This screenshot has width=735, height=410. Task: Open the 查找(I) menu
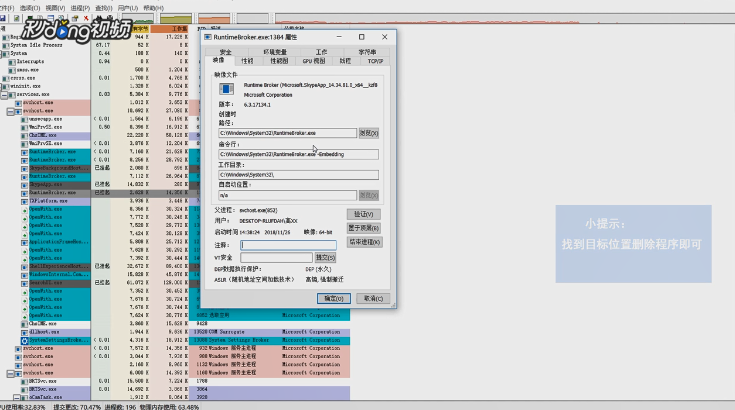coord(104,8)
